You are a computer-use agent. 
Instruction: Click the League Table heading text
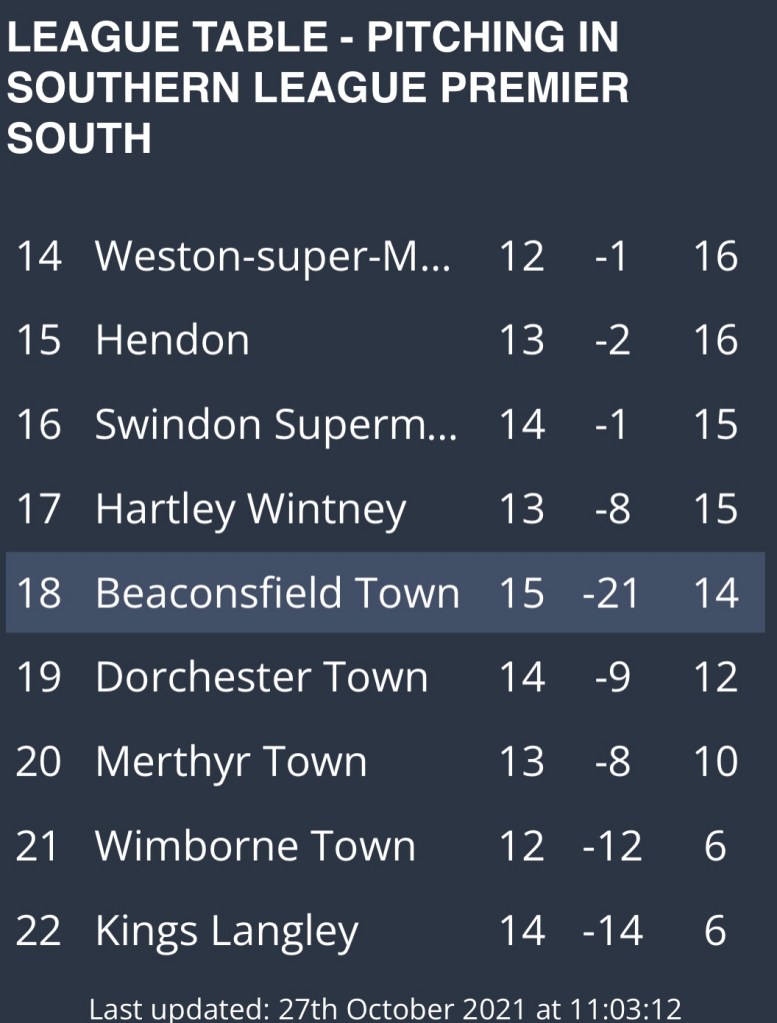pos(318,89)
